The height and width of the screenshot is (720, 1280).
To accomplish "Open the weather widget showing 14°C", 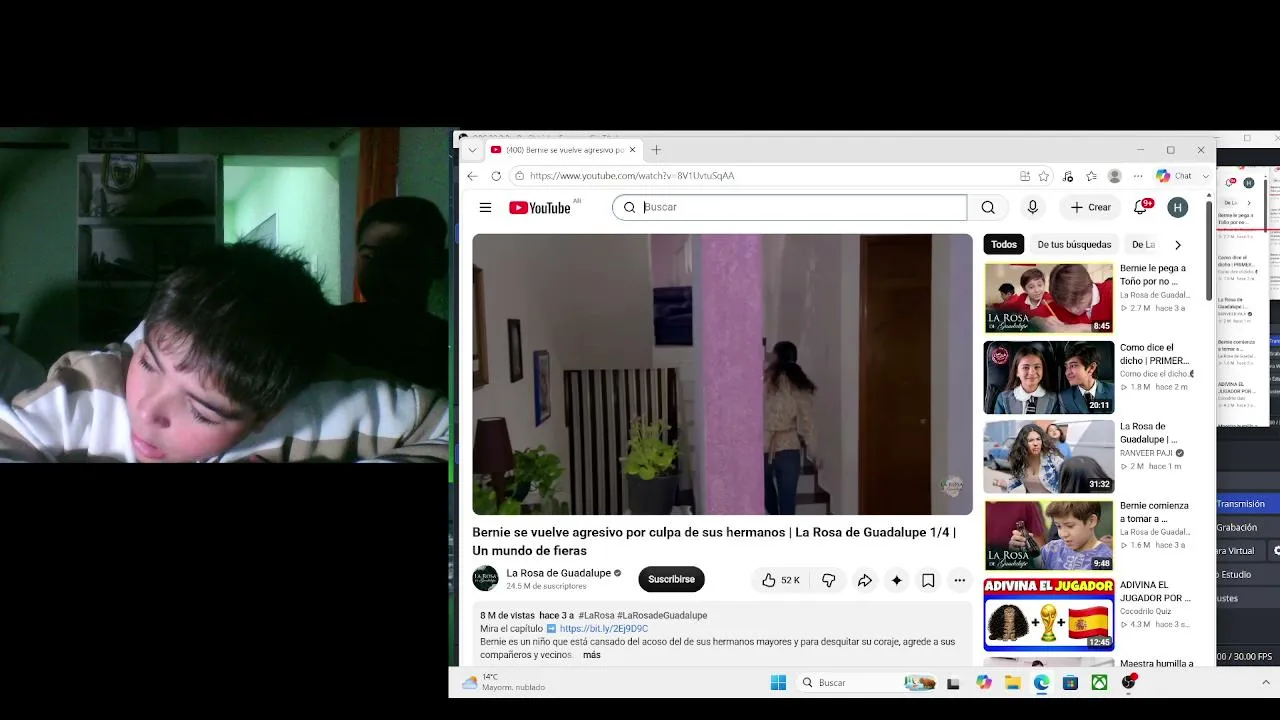I will [x=503, y=683].
